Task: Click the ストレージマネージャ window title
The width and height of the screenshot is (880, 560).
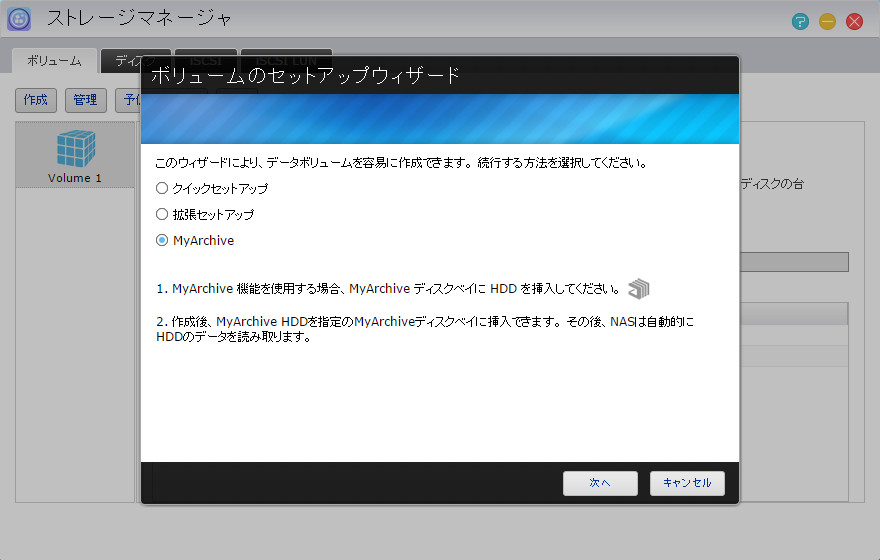Action: (139, 19)
